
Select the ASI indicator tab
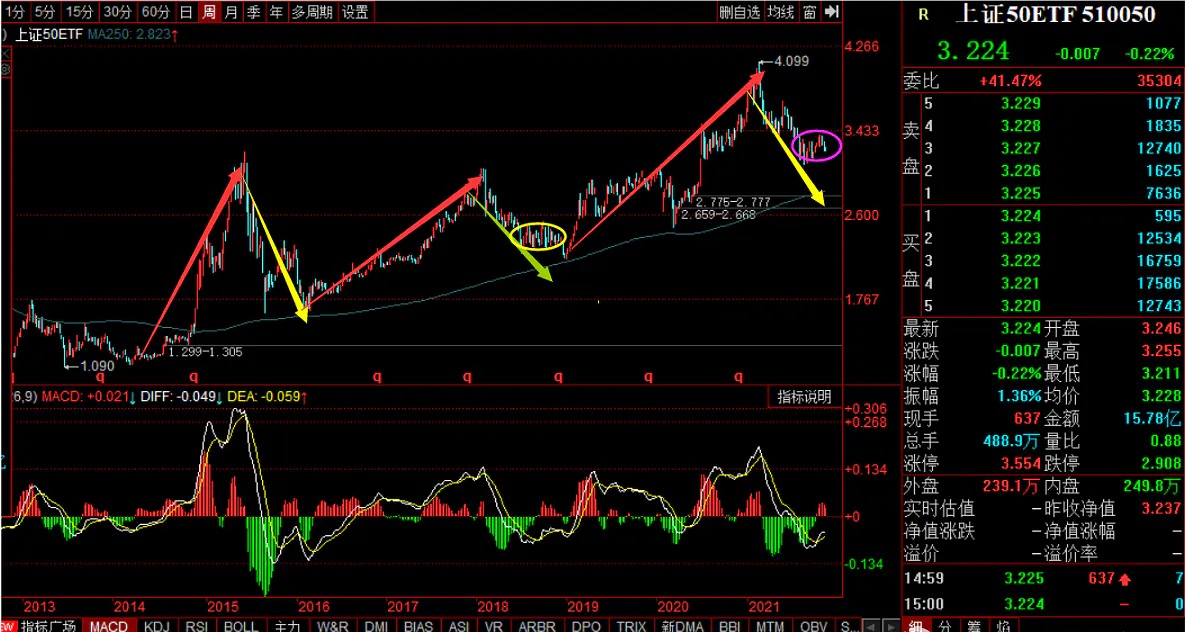458,625
